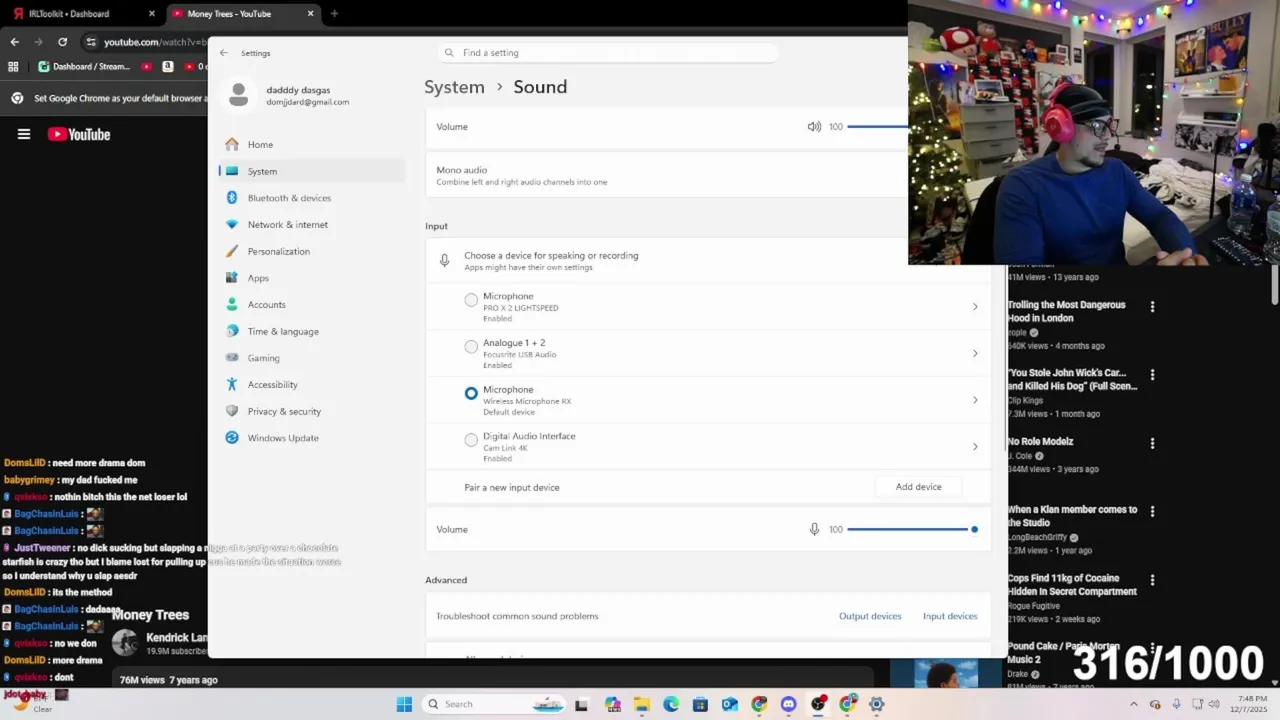Open options for Trolling the Most Dangerous Hood video

(x=1152, y=307)
